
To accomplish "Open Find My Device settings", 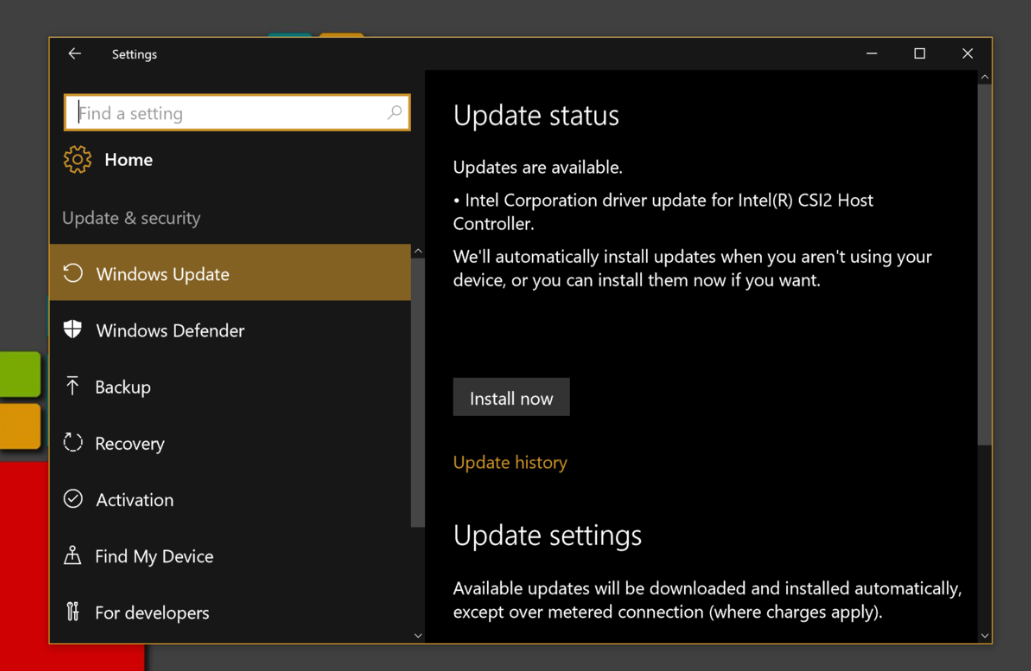I will [x=230, y=556].
